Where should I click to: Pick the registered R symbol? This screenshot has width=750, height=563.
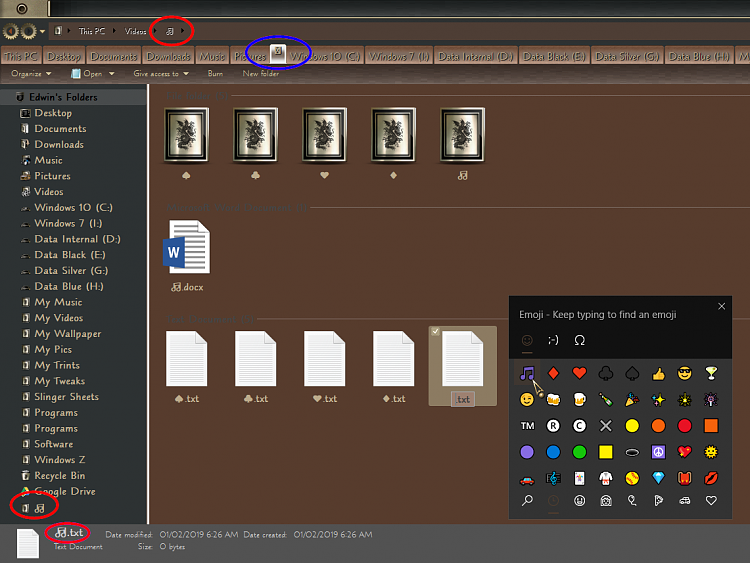pos(553,426)
